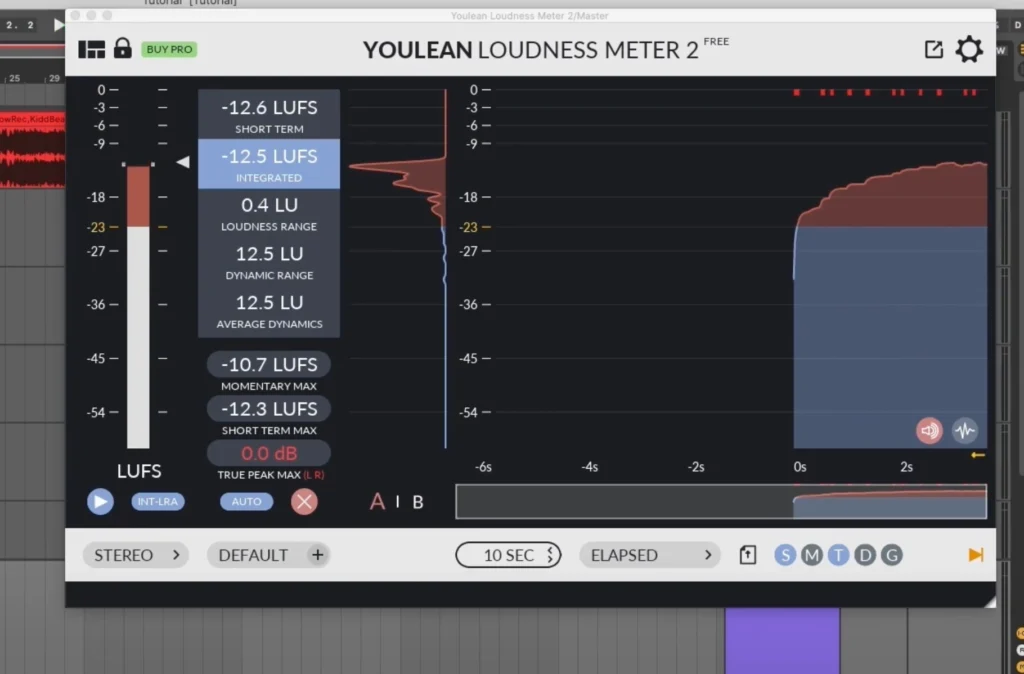This screenshot has width=1024, height=674.
Task: Change the 10 SEC time window
Action: pyautogui.click(x=508, y=555)
